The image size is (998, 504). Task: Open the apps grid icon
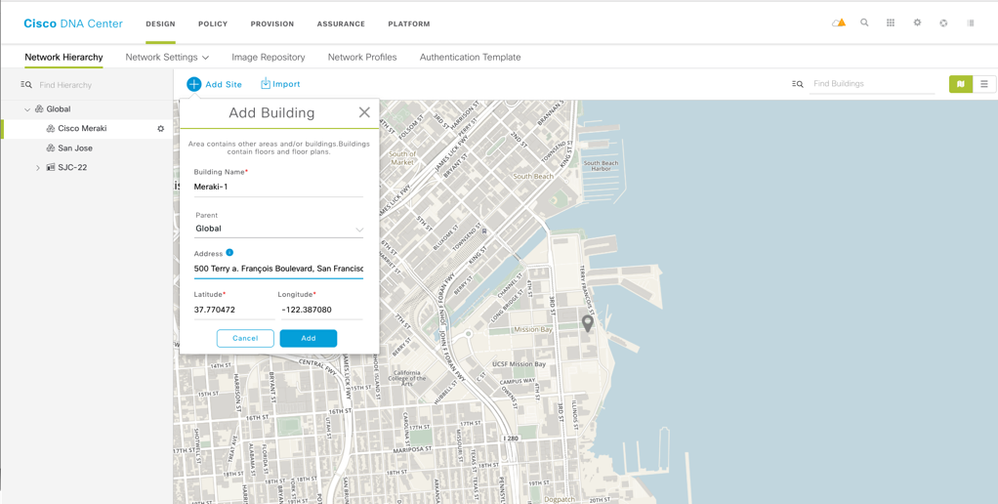(x=890, y=23)
